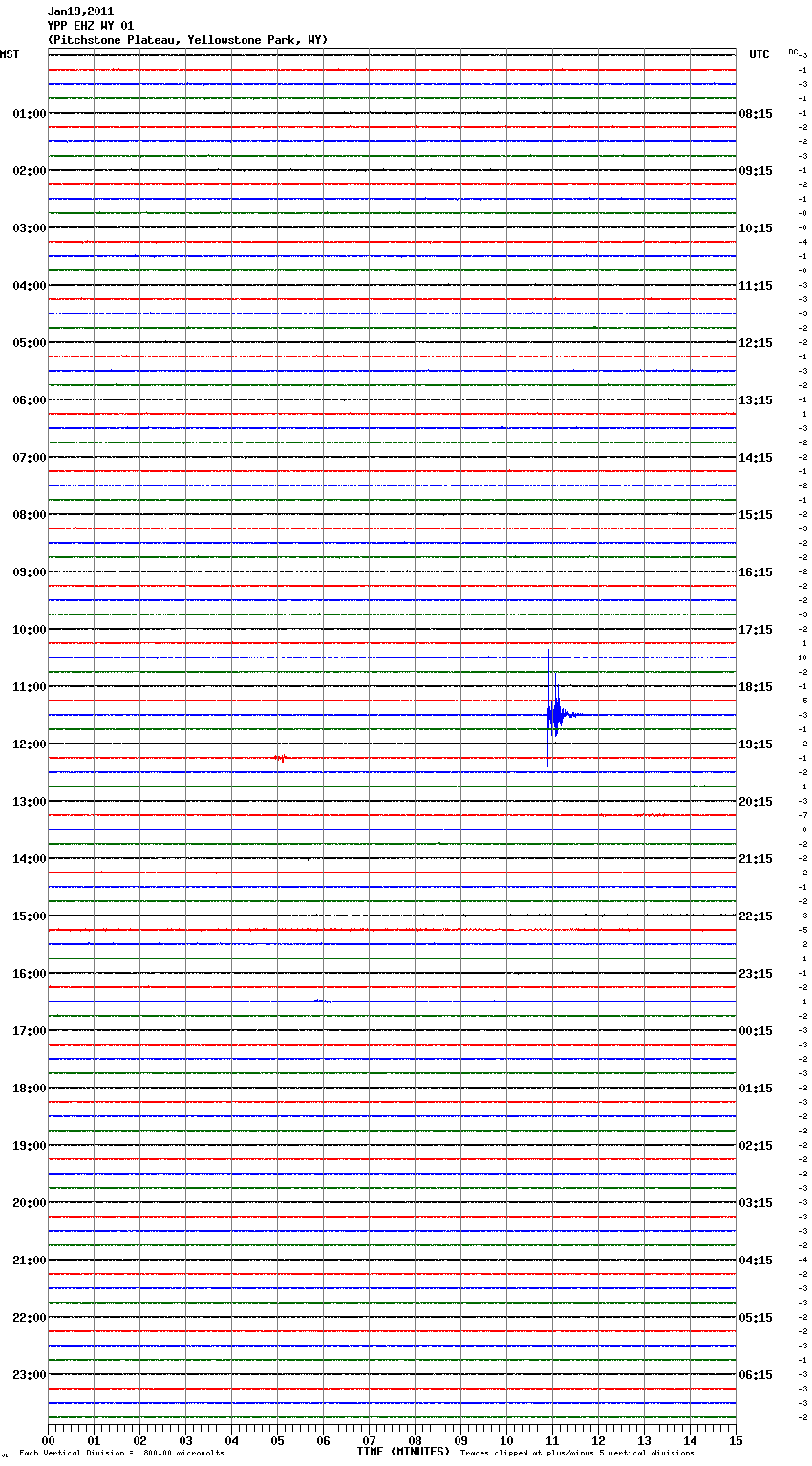Click the 15:15 UTC time label
This screenshot has height=1466, width=812.
[x=756, y=515]
